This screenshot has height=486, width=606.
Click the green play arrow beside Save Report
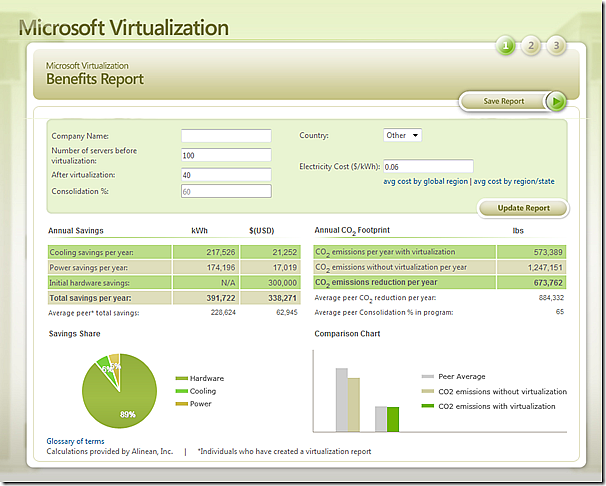click(557, 101)
